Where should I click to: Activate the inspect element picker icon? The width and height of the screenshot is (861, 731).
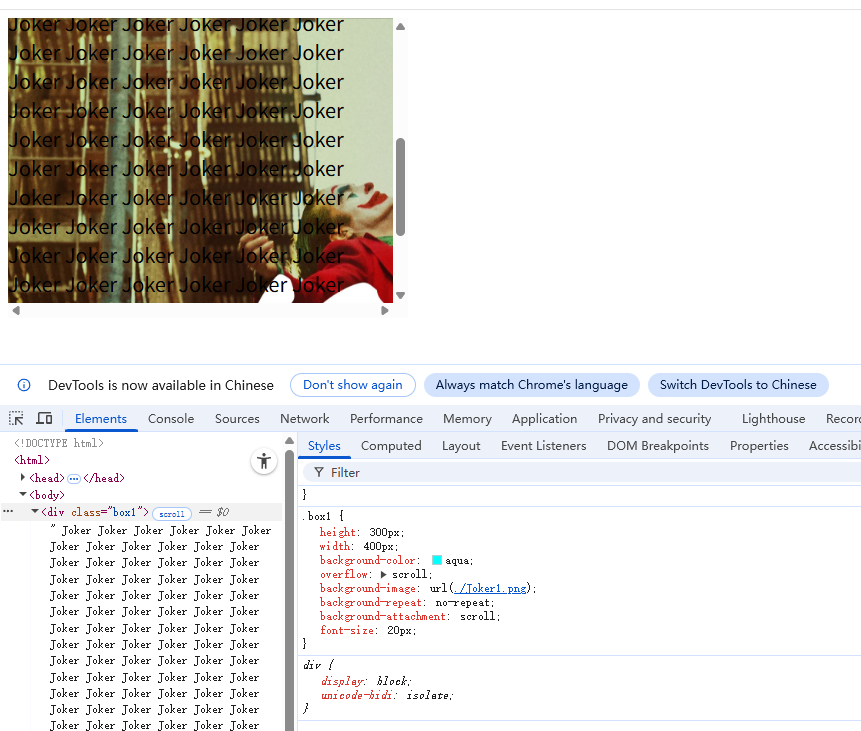pos(16,418)
